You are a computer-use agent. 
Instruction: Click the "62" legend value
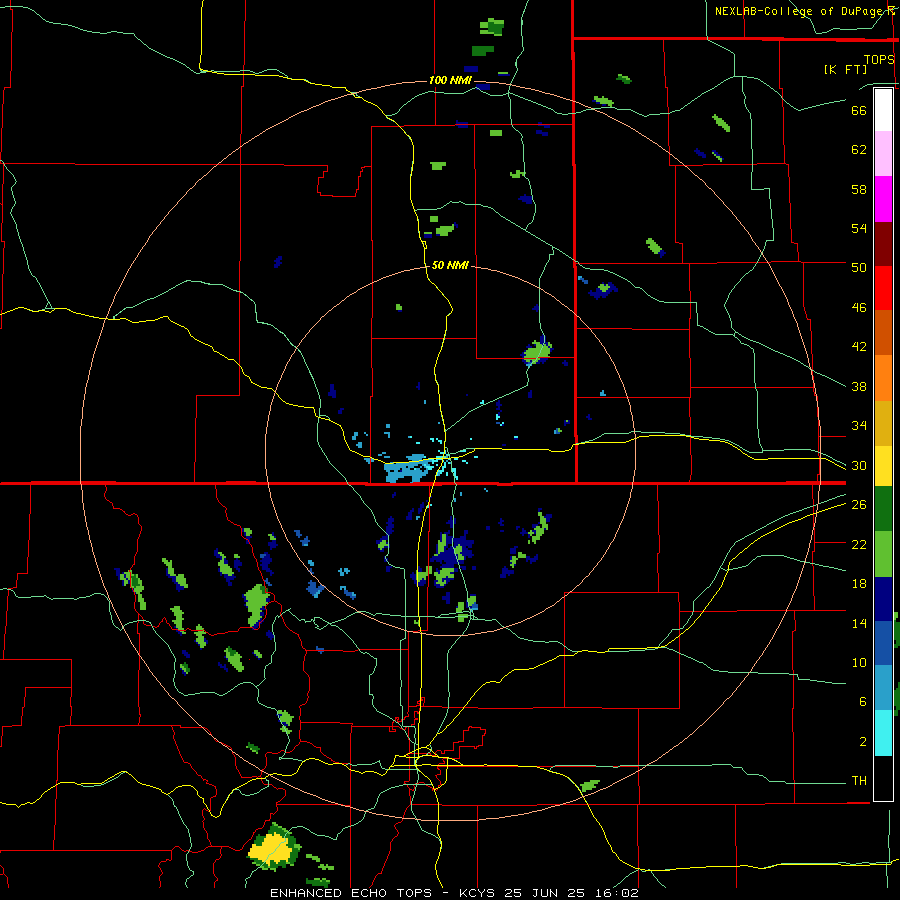pyautogui.click(x=859, y=150)
